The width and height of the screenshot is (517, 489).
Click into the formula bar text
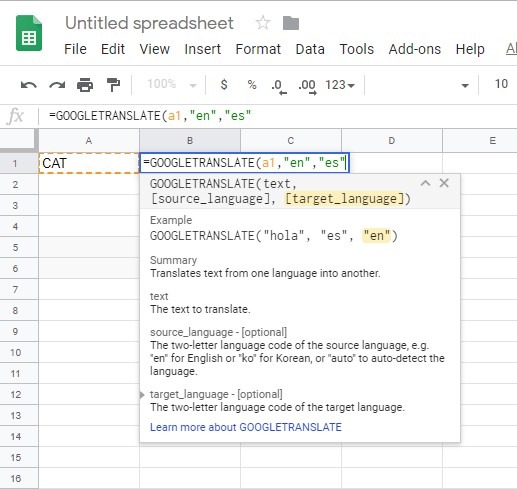(150, 116)
